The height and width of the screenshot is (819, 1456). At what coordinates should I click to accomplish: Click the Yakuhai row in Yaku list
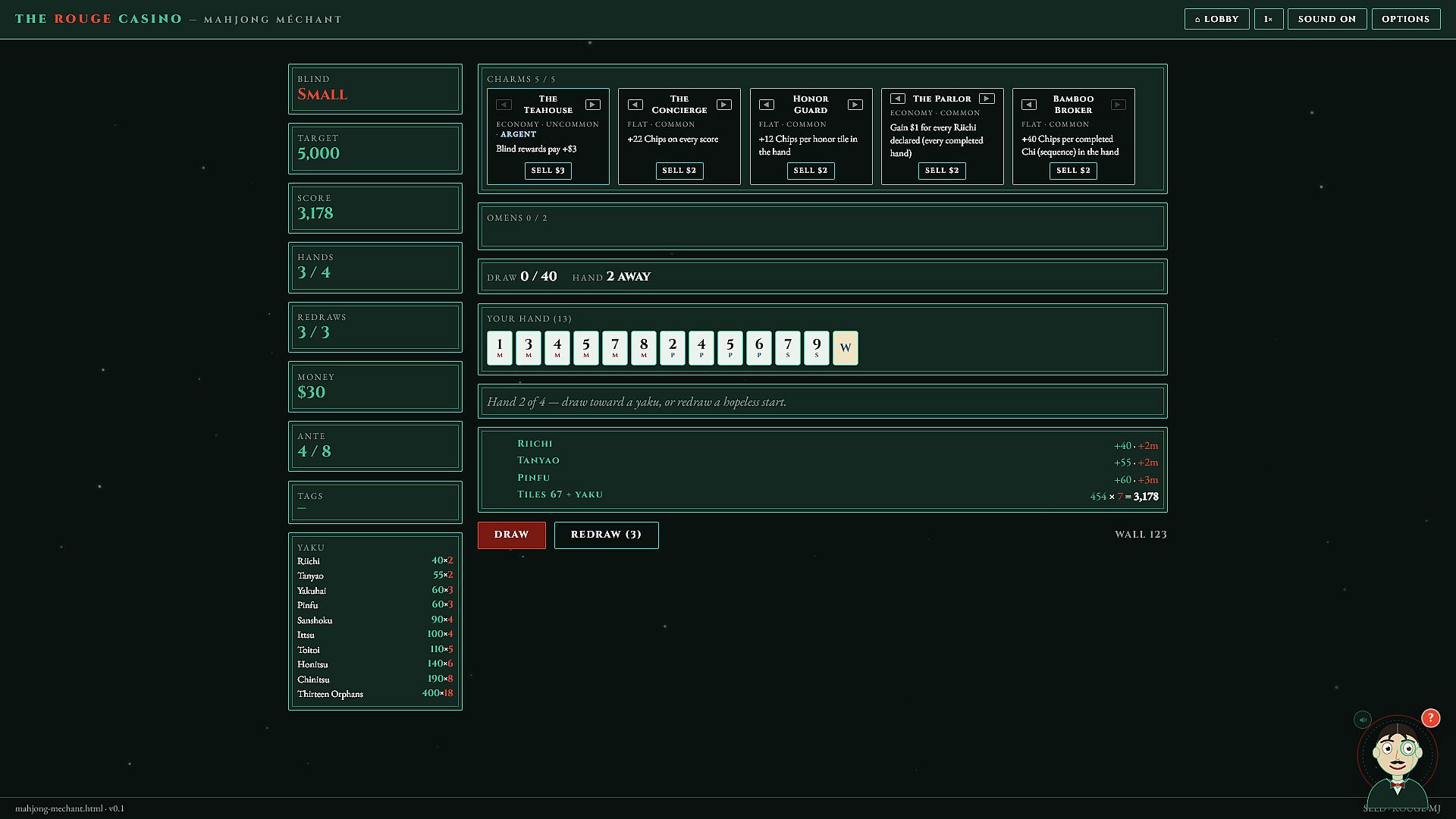pyautogui.click(x=375, y=591)
